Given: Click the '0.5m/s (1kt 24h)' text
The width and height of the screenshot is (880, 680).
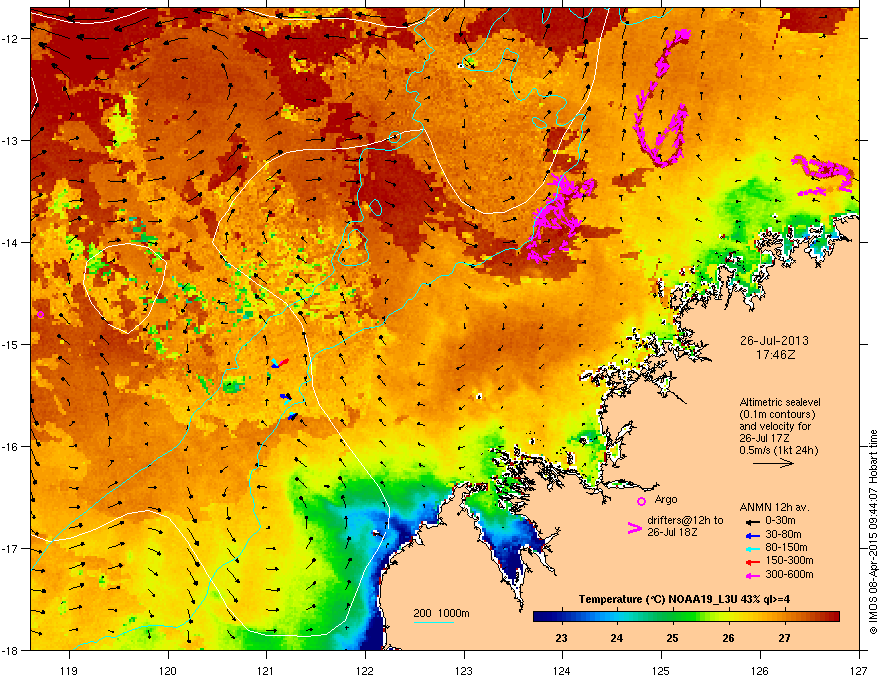Looking at the screenshot, I should pyautogui.click(x=778, y=450).
